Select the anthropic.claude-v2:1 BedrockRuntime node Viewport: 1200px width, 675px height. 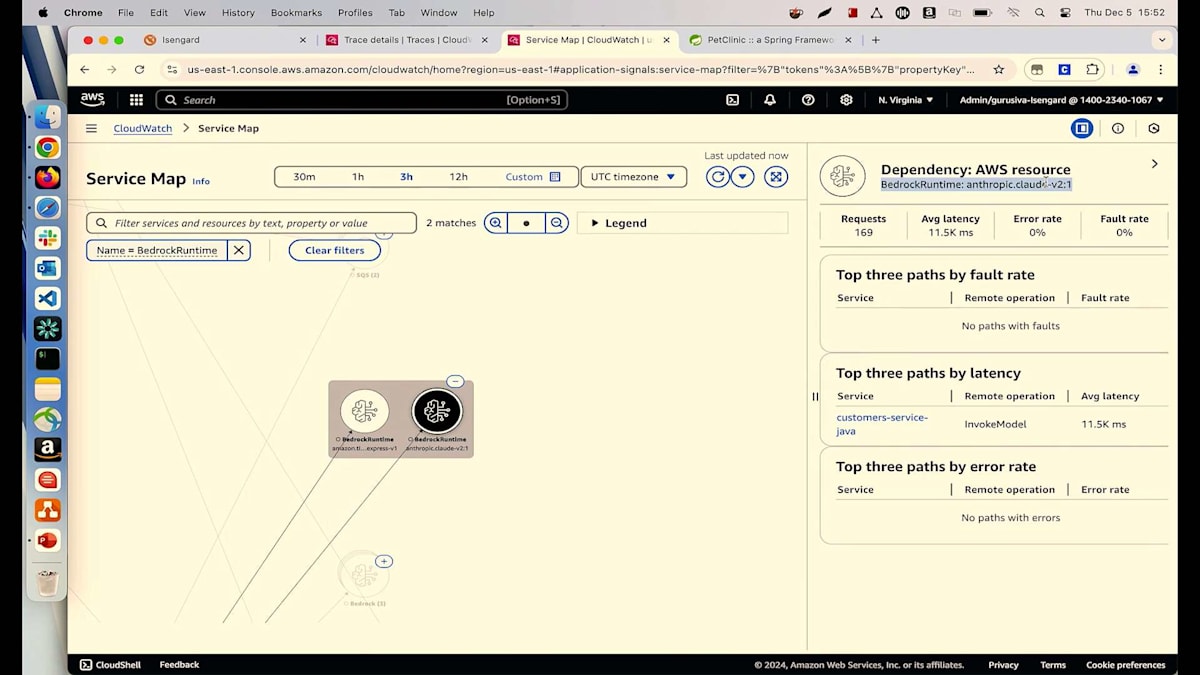(437, 411)
